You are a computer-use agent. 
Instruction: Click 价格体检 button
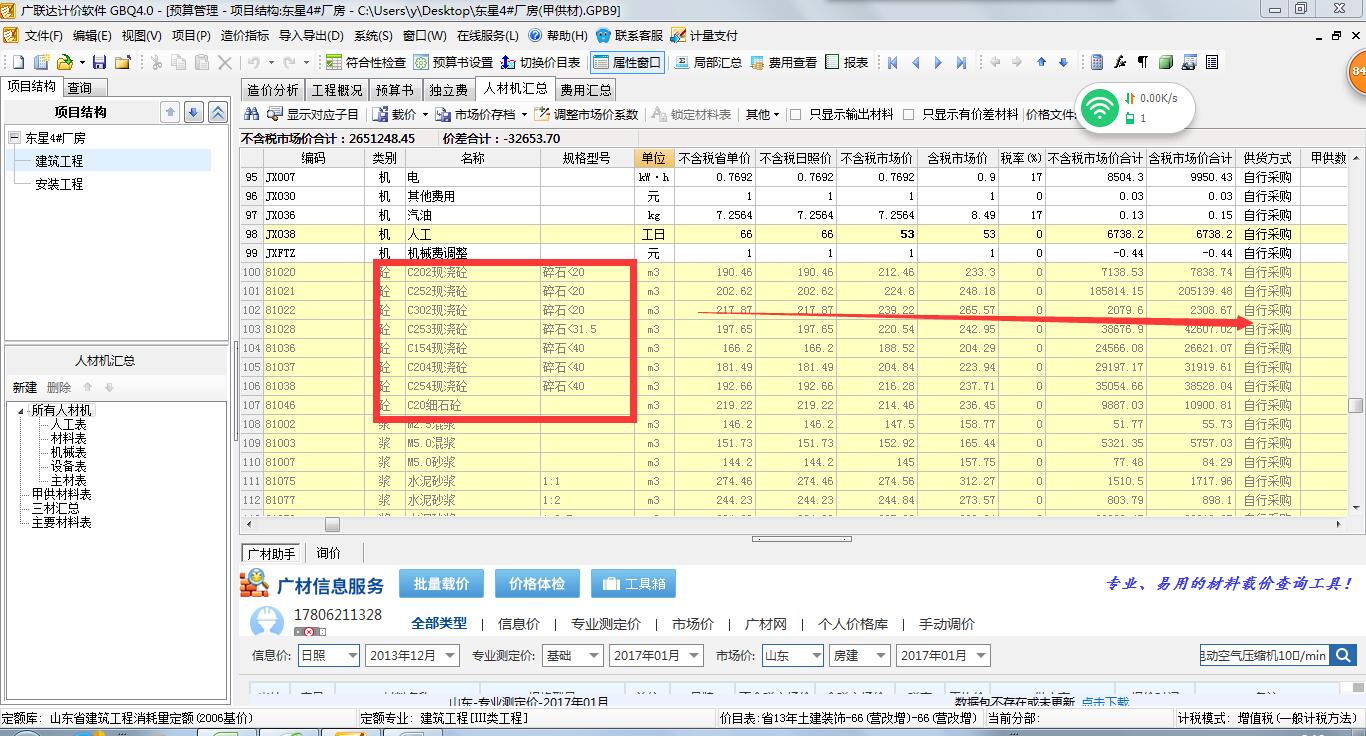537,584
